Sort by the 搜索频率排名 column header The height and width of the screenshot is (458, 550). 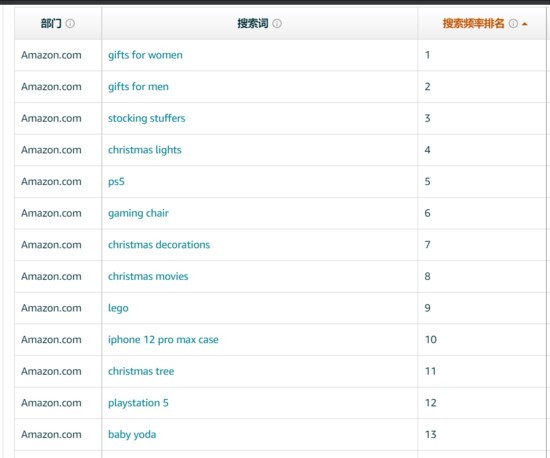[x=473, y=23]
